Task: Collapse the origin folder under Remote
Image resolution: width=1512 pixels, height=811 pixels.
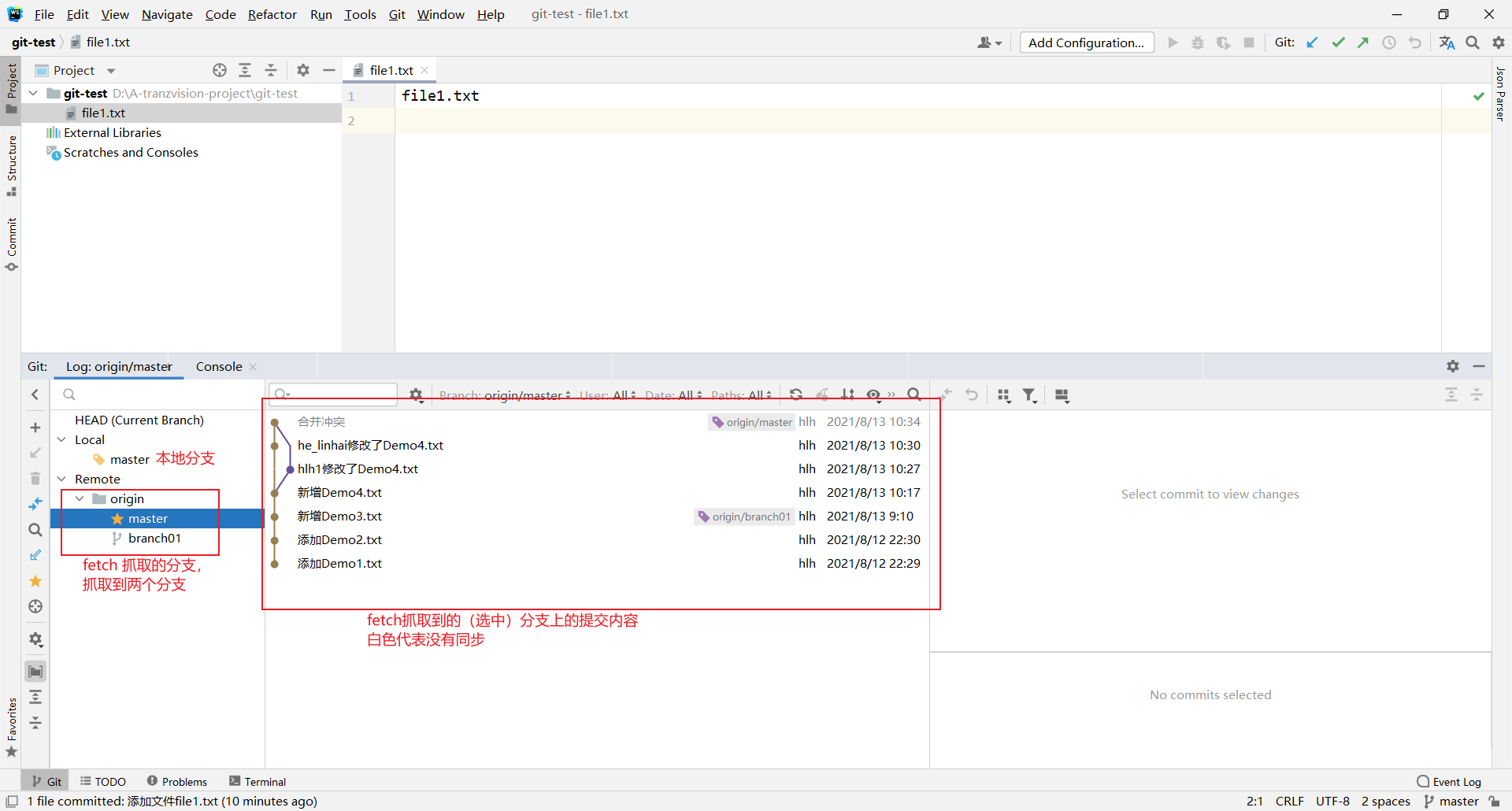Action: tap(79, 498)
